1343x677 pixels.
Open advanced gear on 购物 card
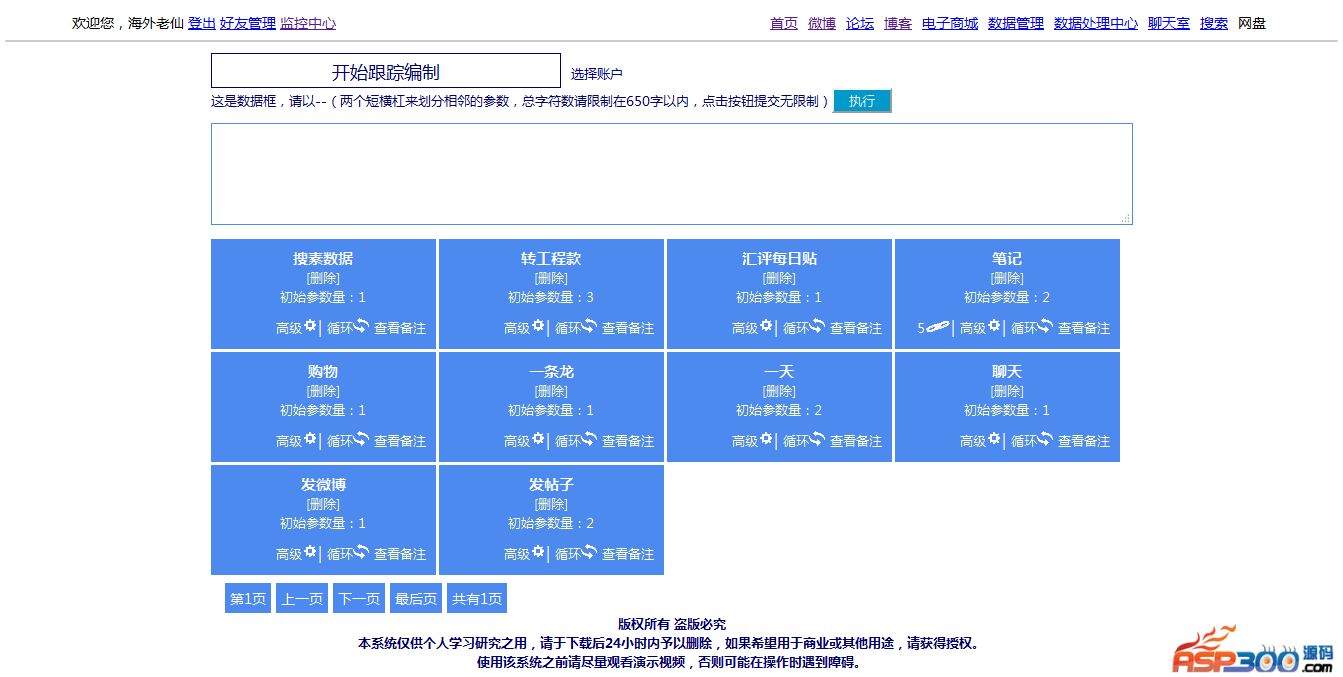coord(310,439)
